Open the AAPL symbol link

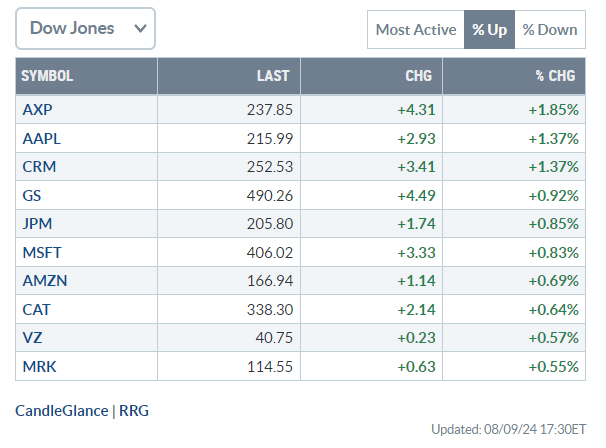tap(42, 139)
